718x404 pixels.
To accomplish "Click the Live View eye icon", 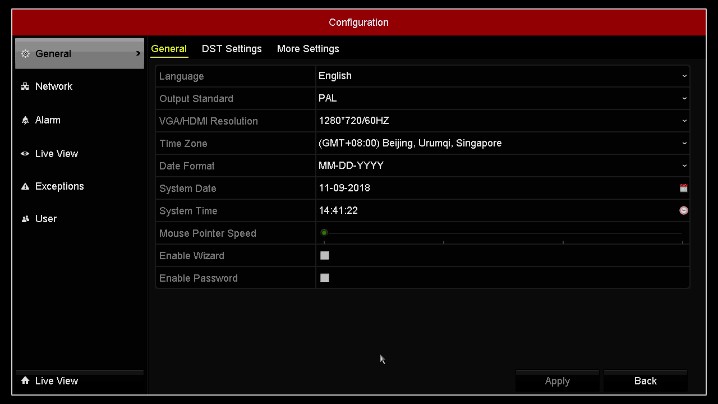I will 25,154.
